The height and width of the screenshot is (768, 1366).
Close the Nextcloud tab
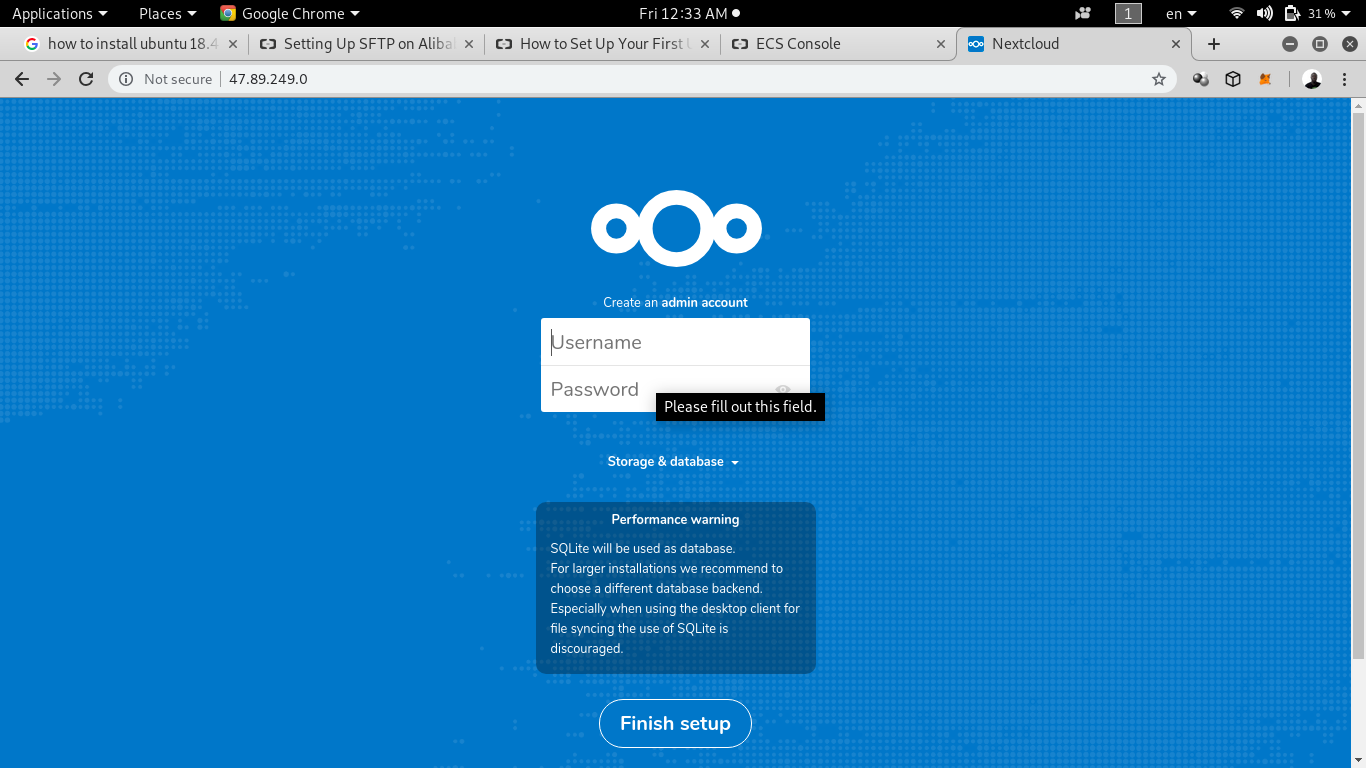1177,44
